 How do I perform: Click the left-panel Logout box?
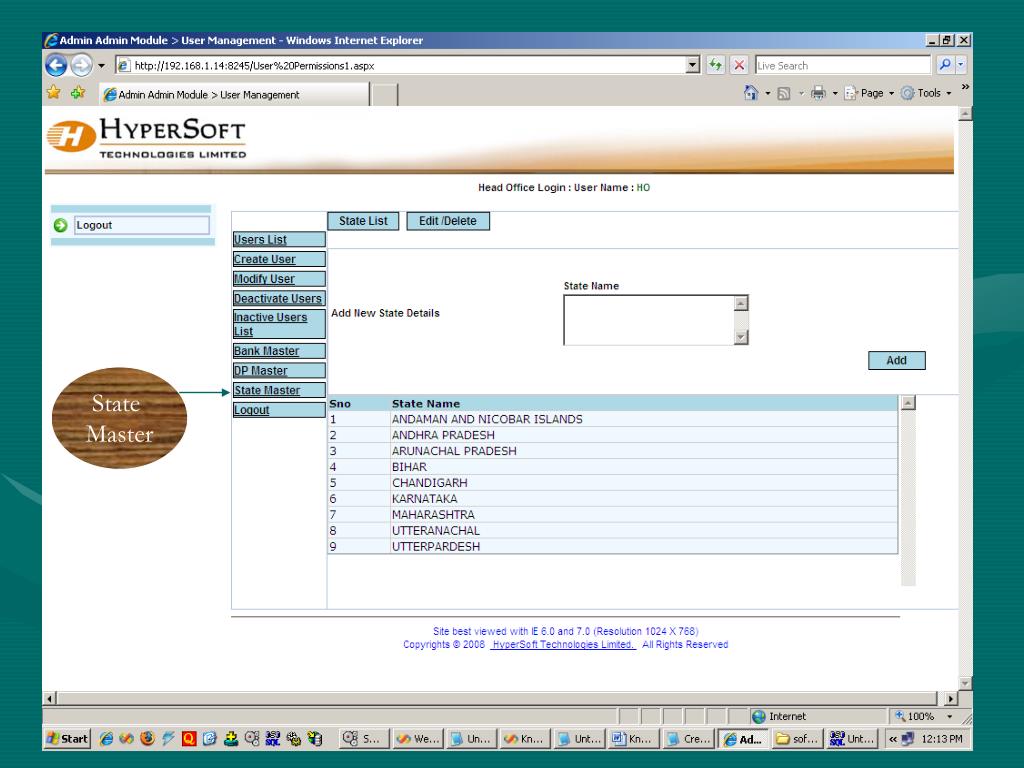pos(142,225)
